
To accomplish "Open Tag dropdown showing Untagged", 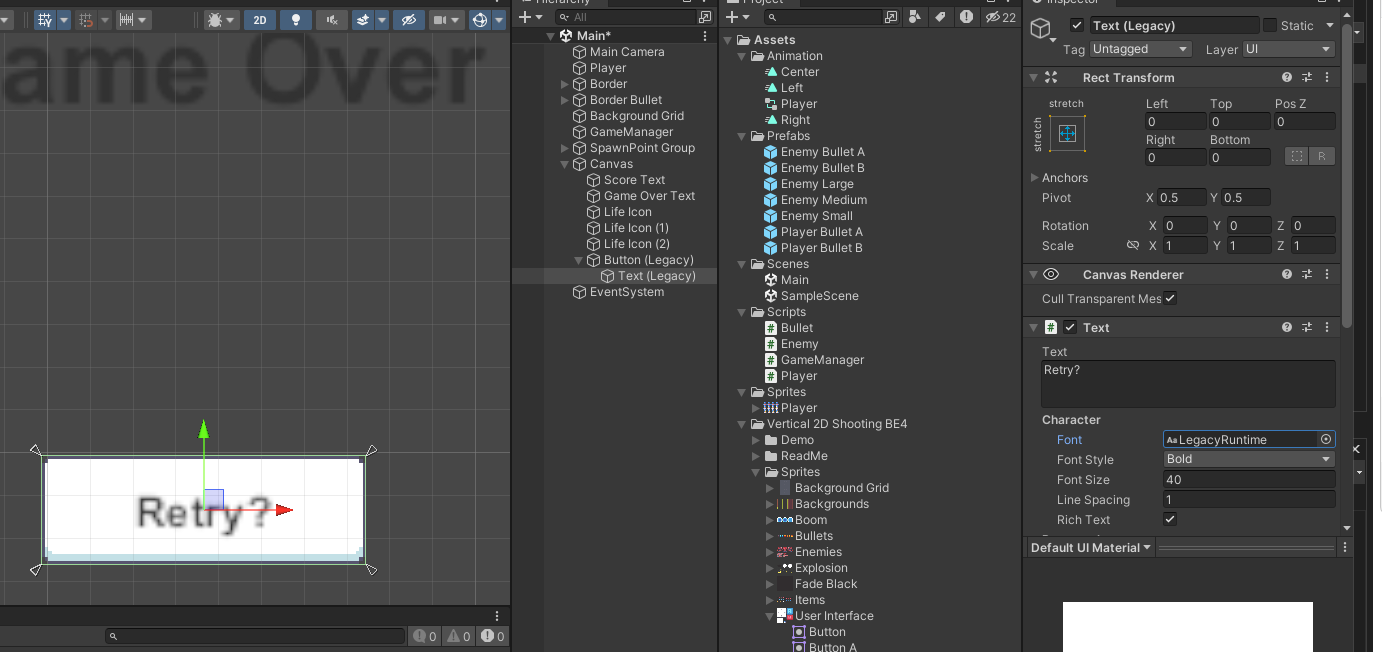I will [x=1141, y=49].
